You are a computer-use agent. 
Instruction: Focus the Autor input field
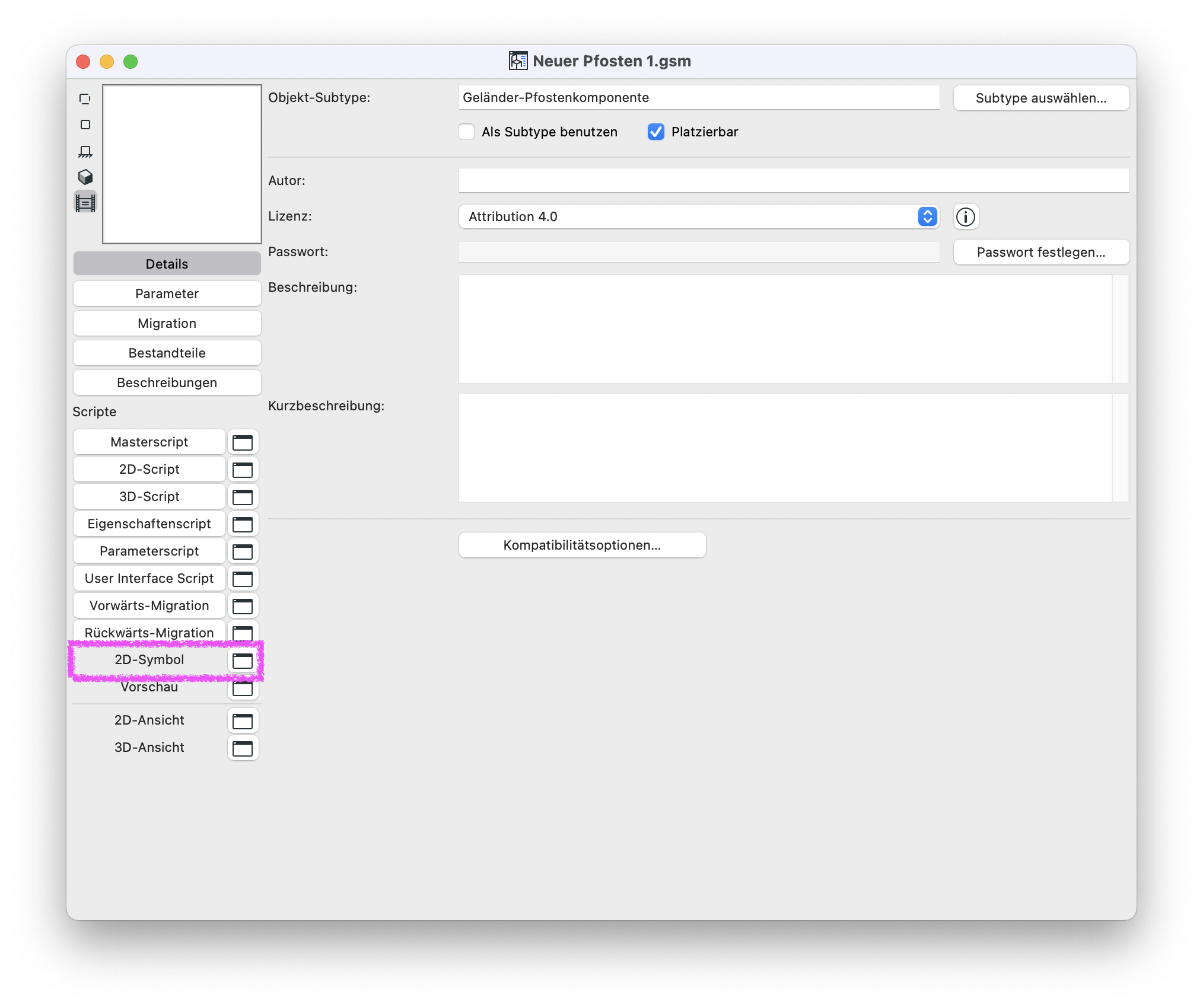(x=794, y=181)
